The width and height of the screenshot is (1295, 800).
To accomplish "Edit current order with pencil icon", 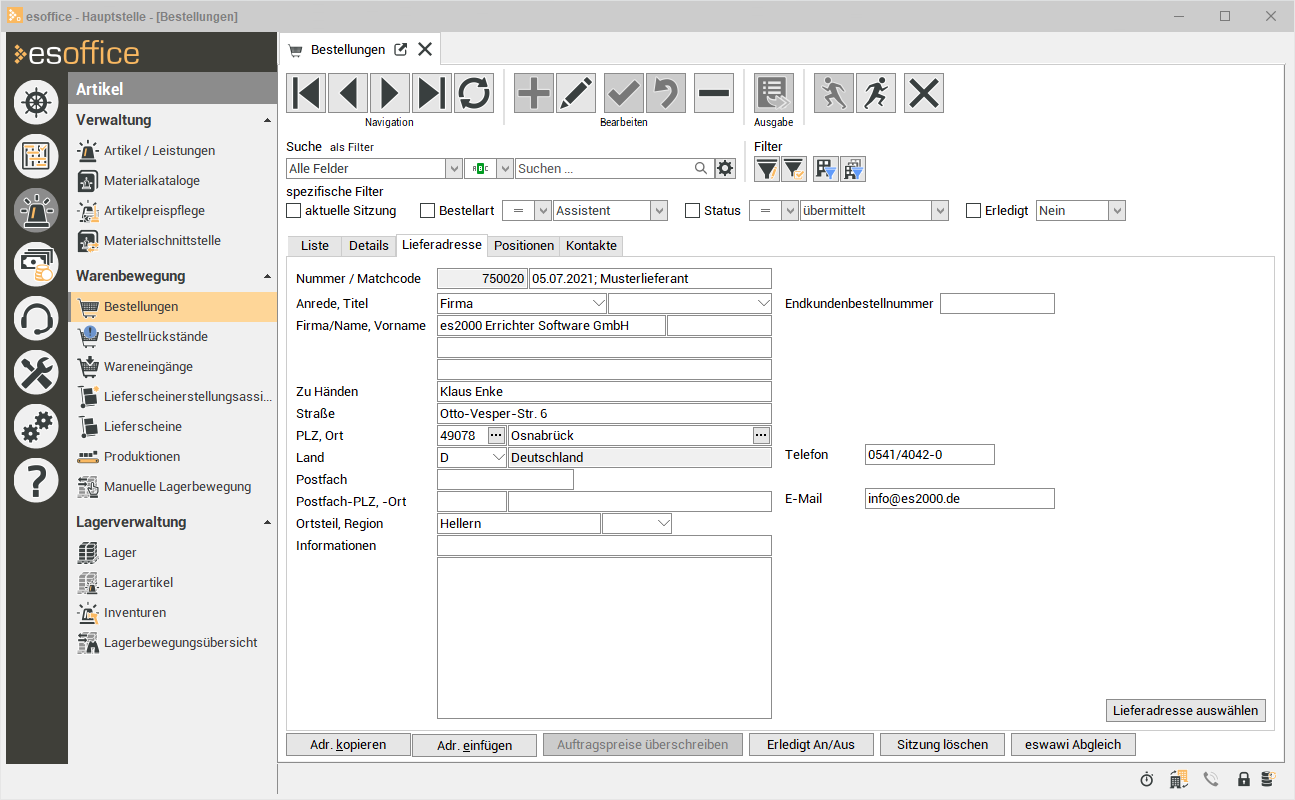I will pos(576,93).
